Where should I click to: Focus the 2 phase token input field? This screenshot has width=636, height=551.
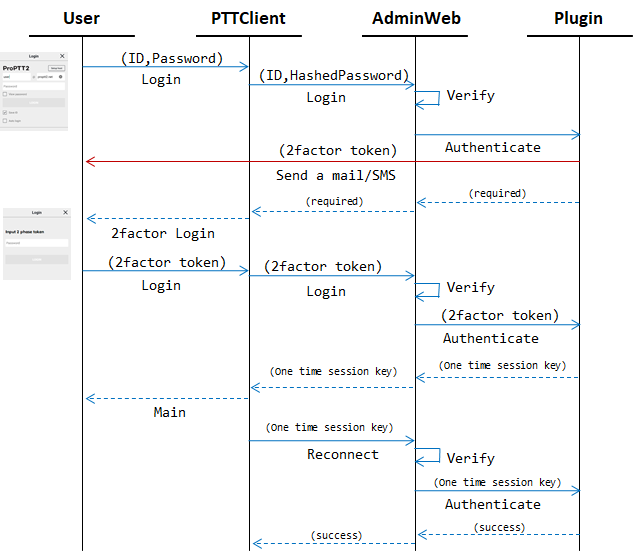point(36,242)
